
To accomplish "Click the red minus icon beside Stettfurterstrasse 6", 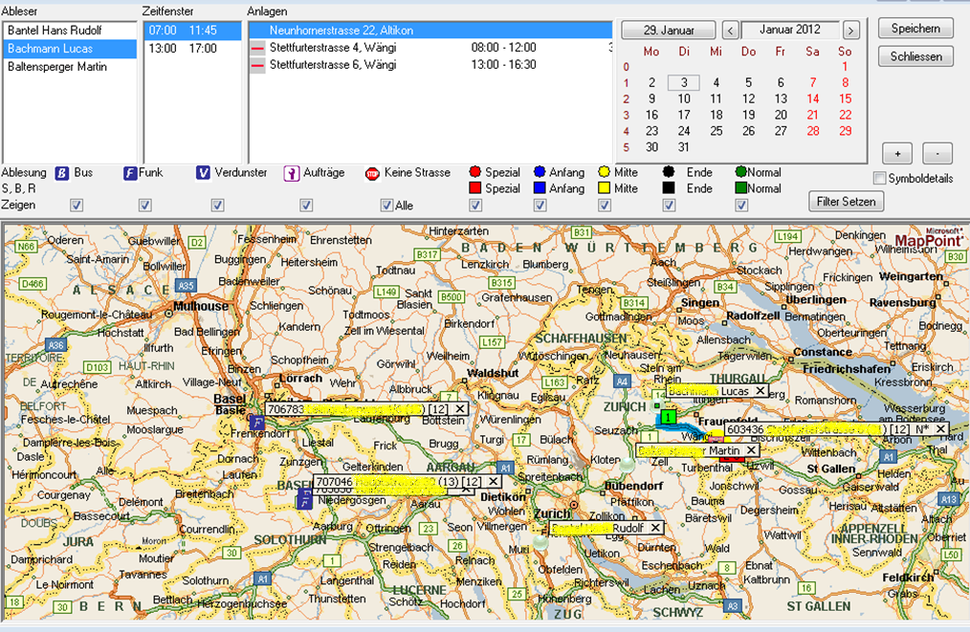I will click(x=258, y=66).
